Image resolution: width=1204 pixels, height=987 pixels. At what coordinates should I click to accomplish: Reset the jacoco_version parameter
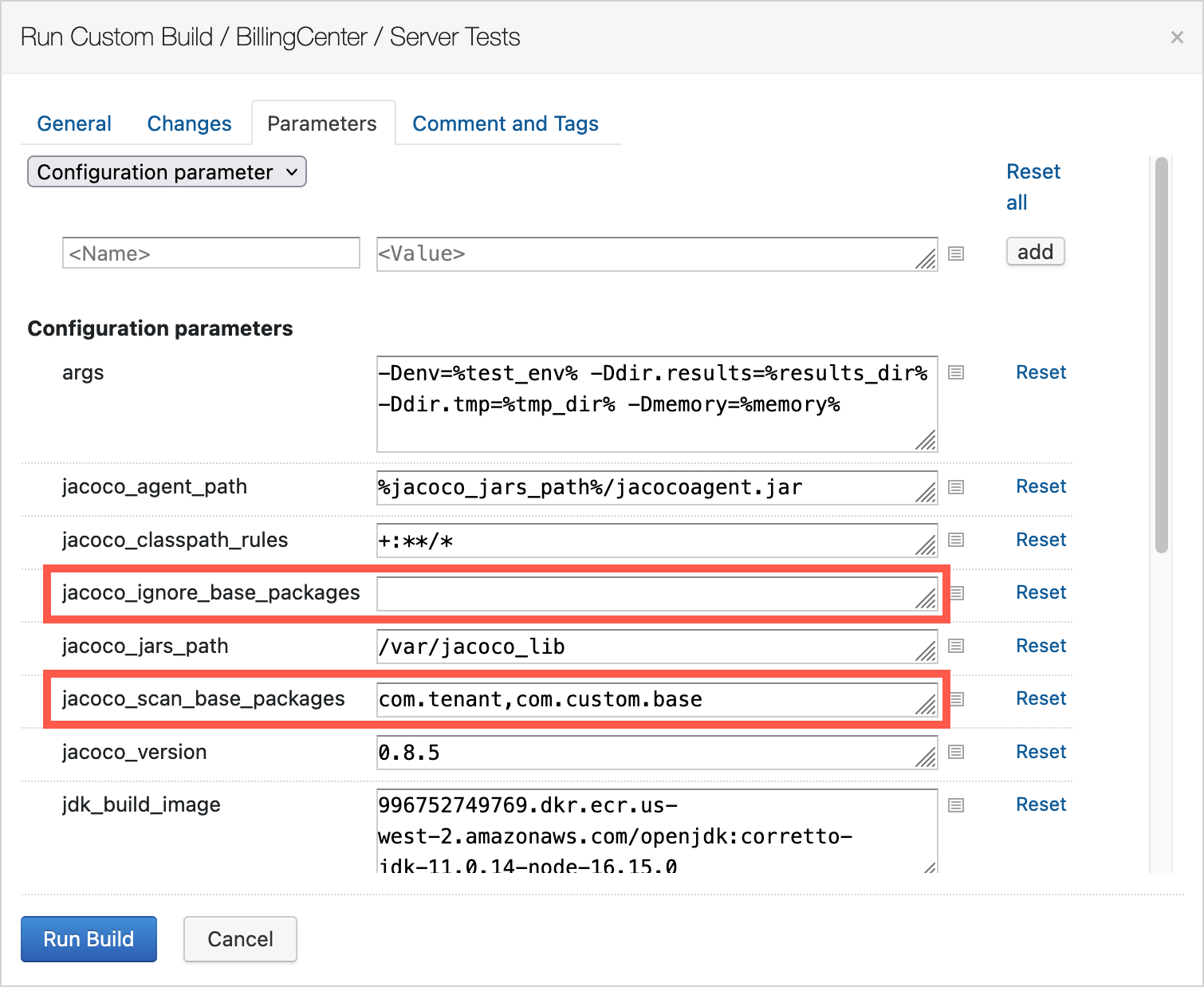pos(1041,752)
